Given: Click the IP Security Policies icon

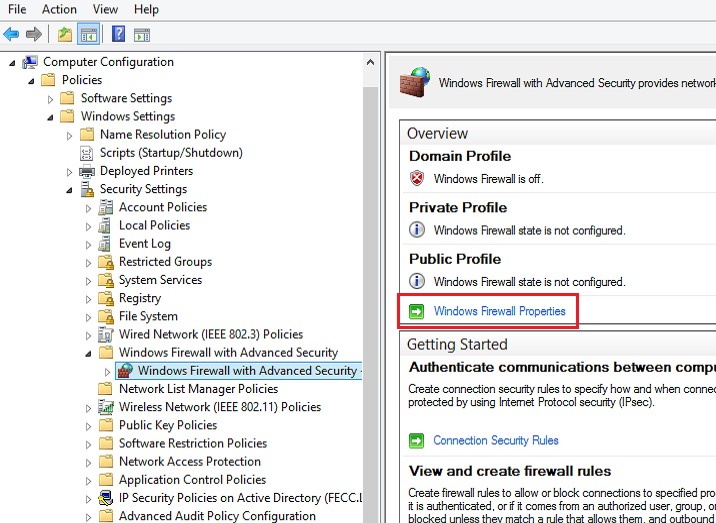Looking at the screenshot, I should (106, 498).
